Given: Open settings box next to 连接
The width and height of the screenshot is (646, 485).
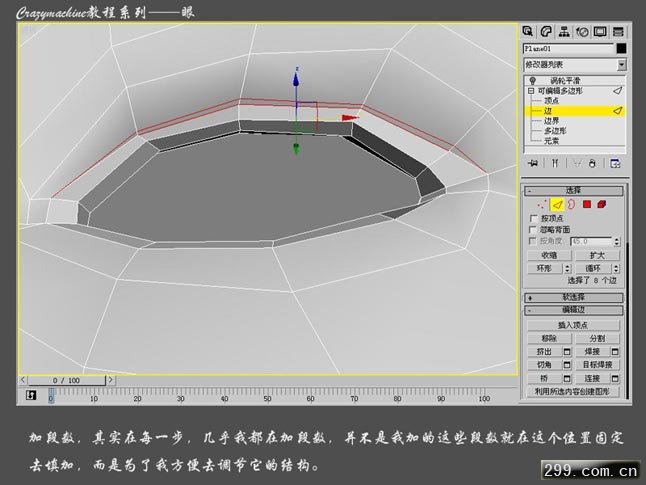Looking at the screenshot, I should pos(615,378).
